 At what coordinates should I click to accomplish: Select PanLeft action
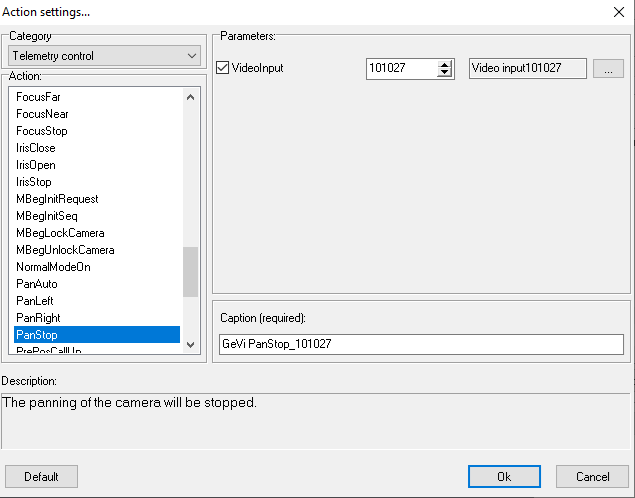35,301
